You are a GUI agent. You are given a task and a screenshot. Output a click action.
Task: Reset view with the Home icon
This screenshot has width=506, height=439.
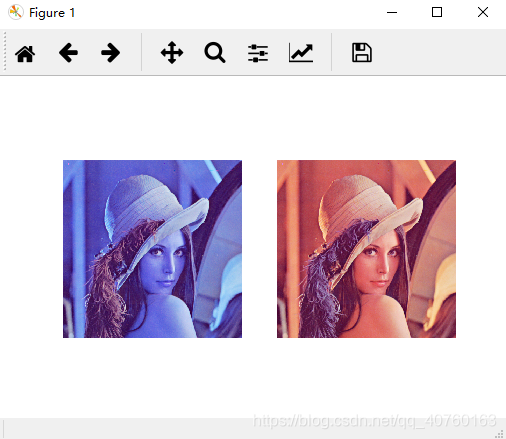click(x=25, y=53)
